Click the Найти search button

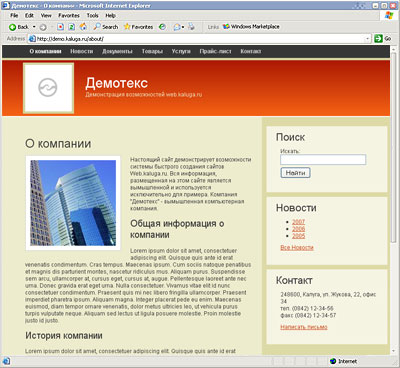(x=295, y=173)
